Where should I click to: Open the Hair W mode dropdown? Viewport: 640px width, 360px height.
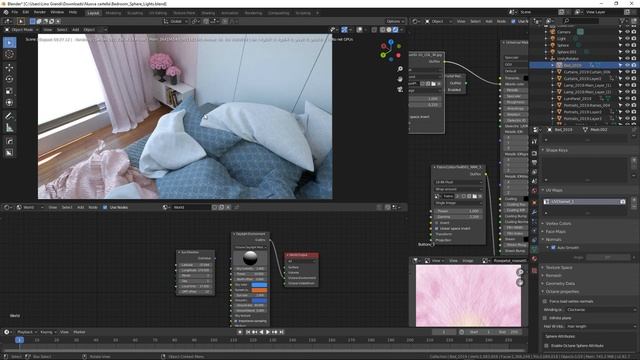pos(601,326)
